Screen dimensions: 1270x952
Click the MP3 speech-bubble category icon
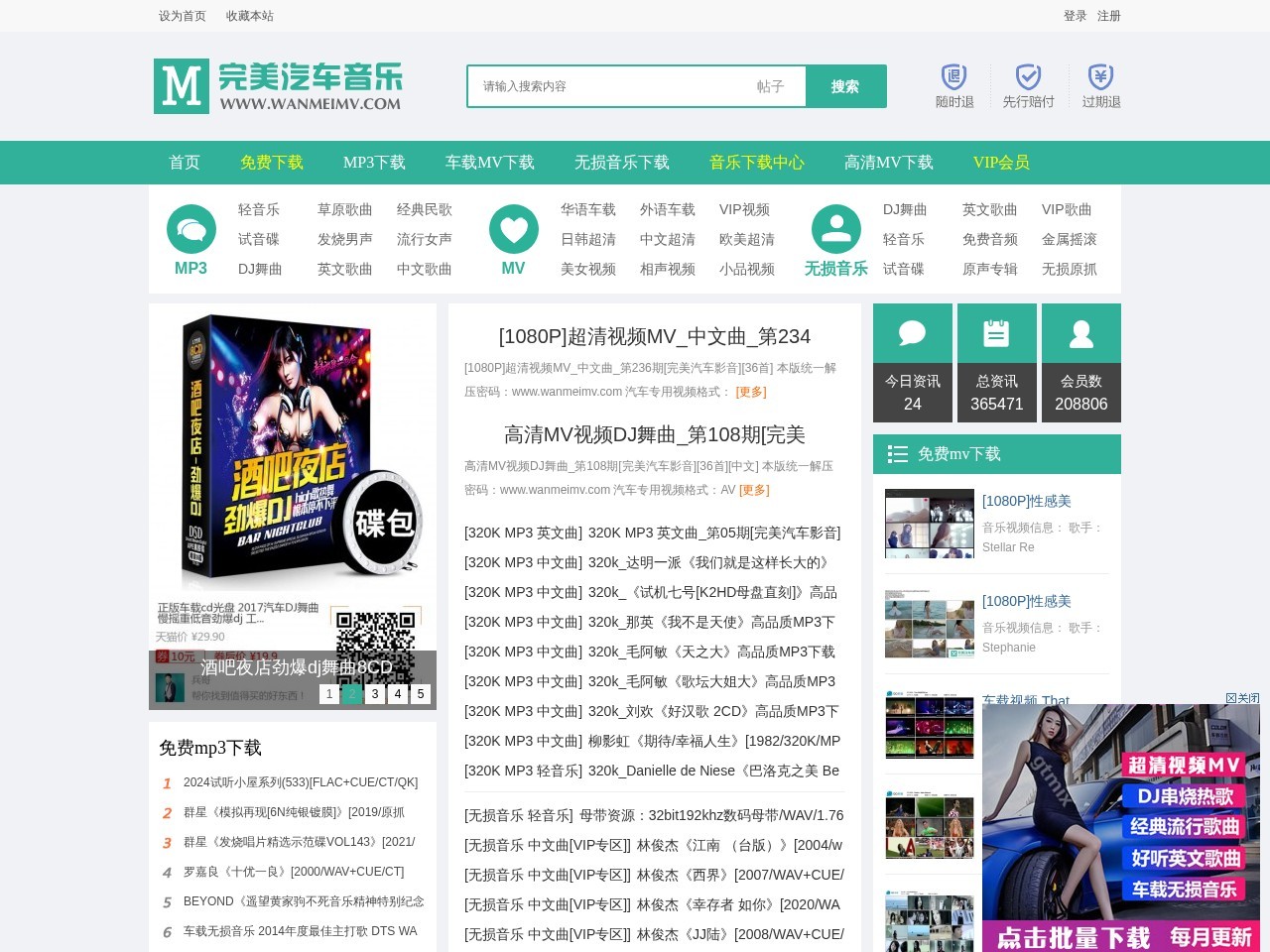click(191, 229)
